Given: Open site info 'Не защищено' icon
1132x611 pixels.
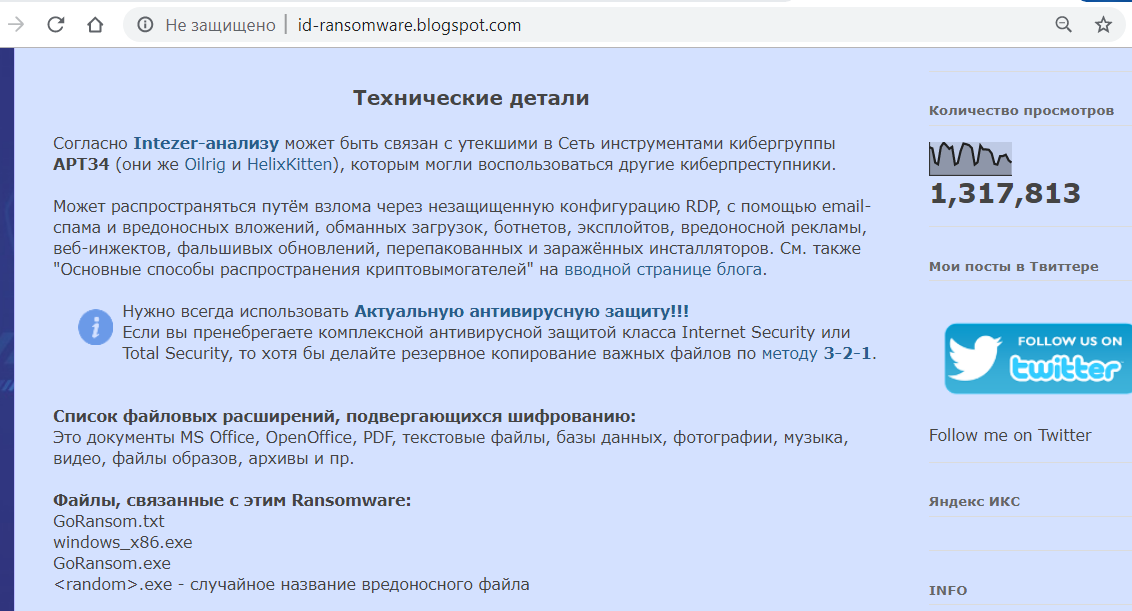Looking at the screenshot, I should pos(145,25).
